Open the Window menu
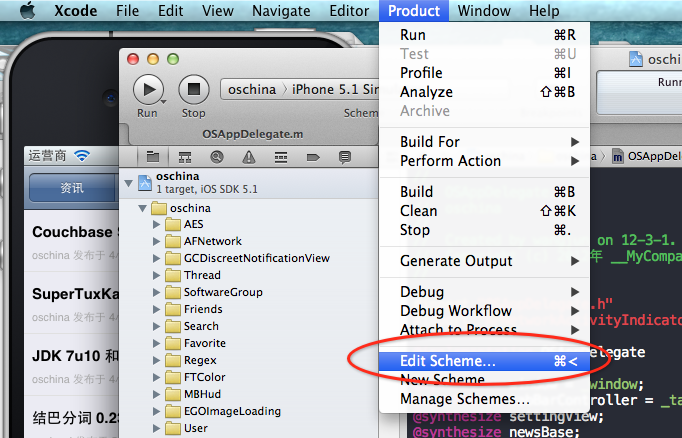682x438 pixels. pyautogui.click(x=484, y=10)
